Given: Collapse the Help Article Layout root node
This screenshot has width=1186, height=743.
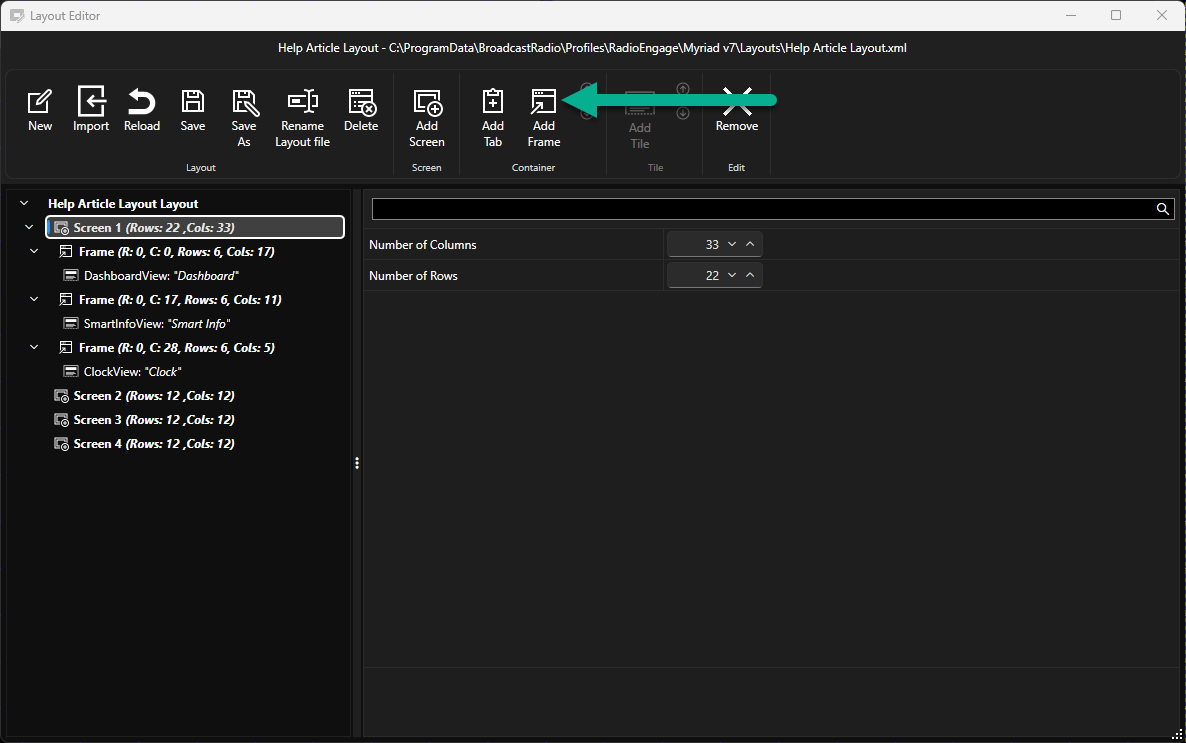Looking at the screenshot, I should (24, 204).
